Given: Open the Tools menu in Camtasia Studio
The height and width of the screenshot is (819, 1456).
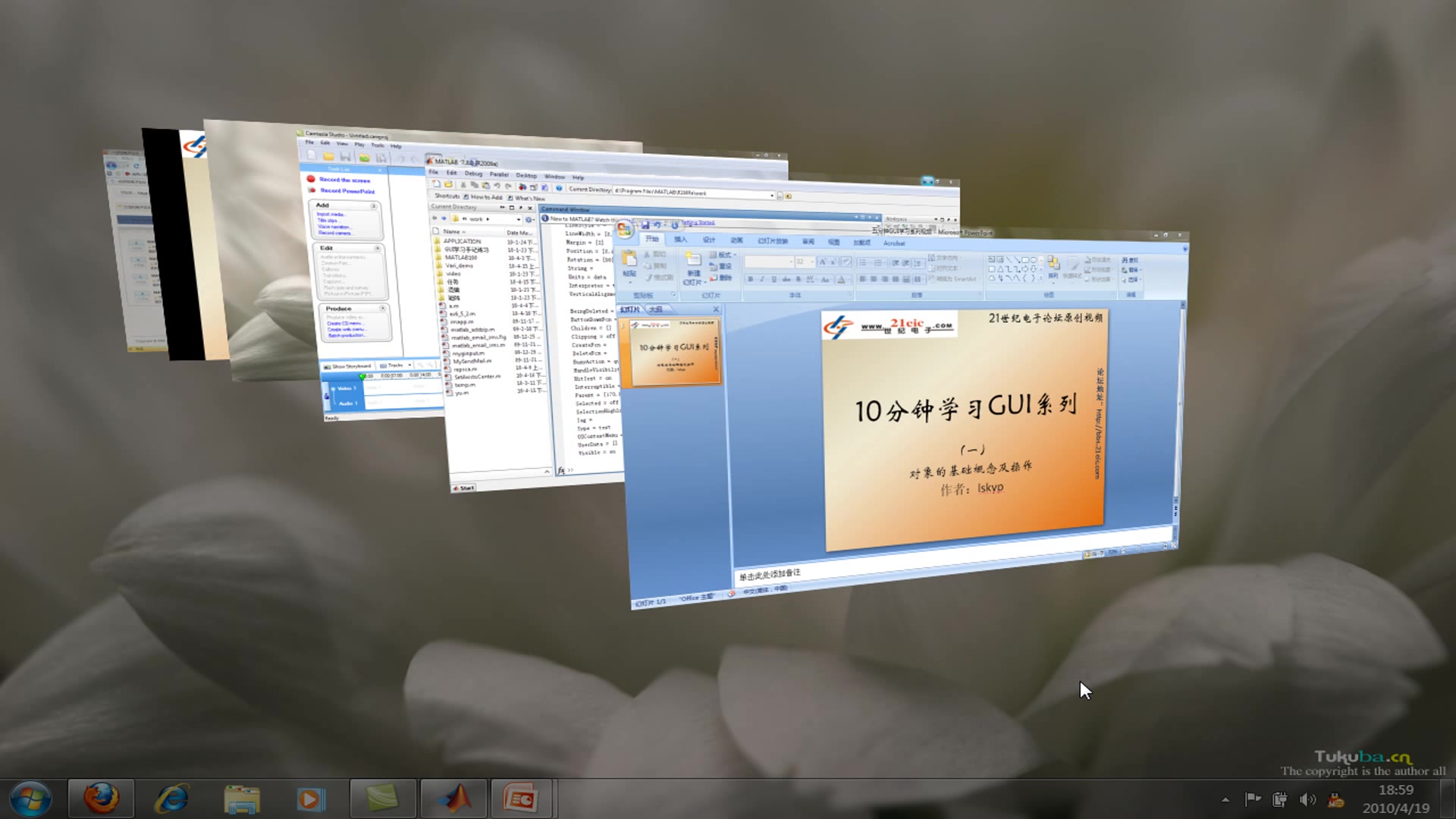Looking at the screenshot, I should [x=377, y=145].
